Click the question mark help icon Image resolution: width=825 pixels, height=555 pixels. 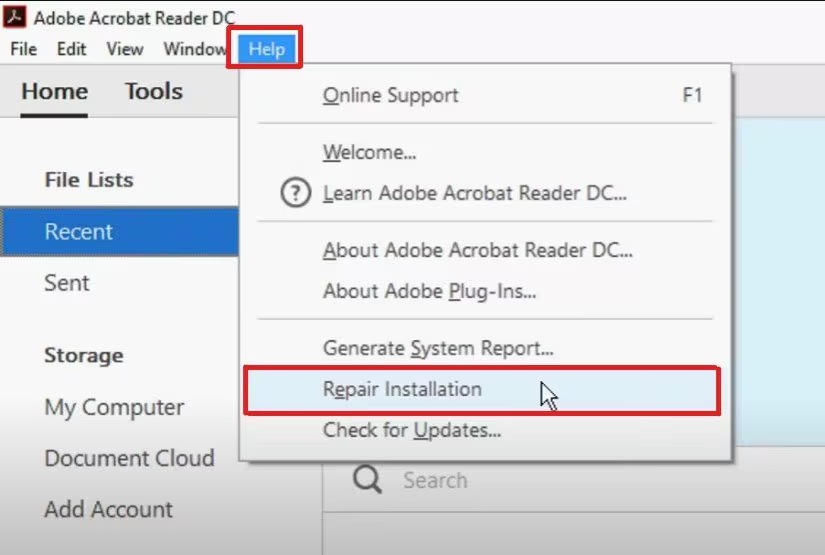(295, 193)
